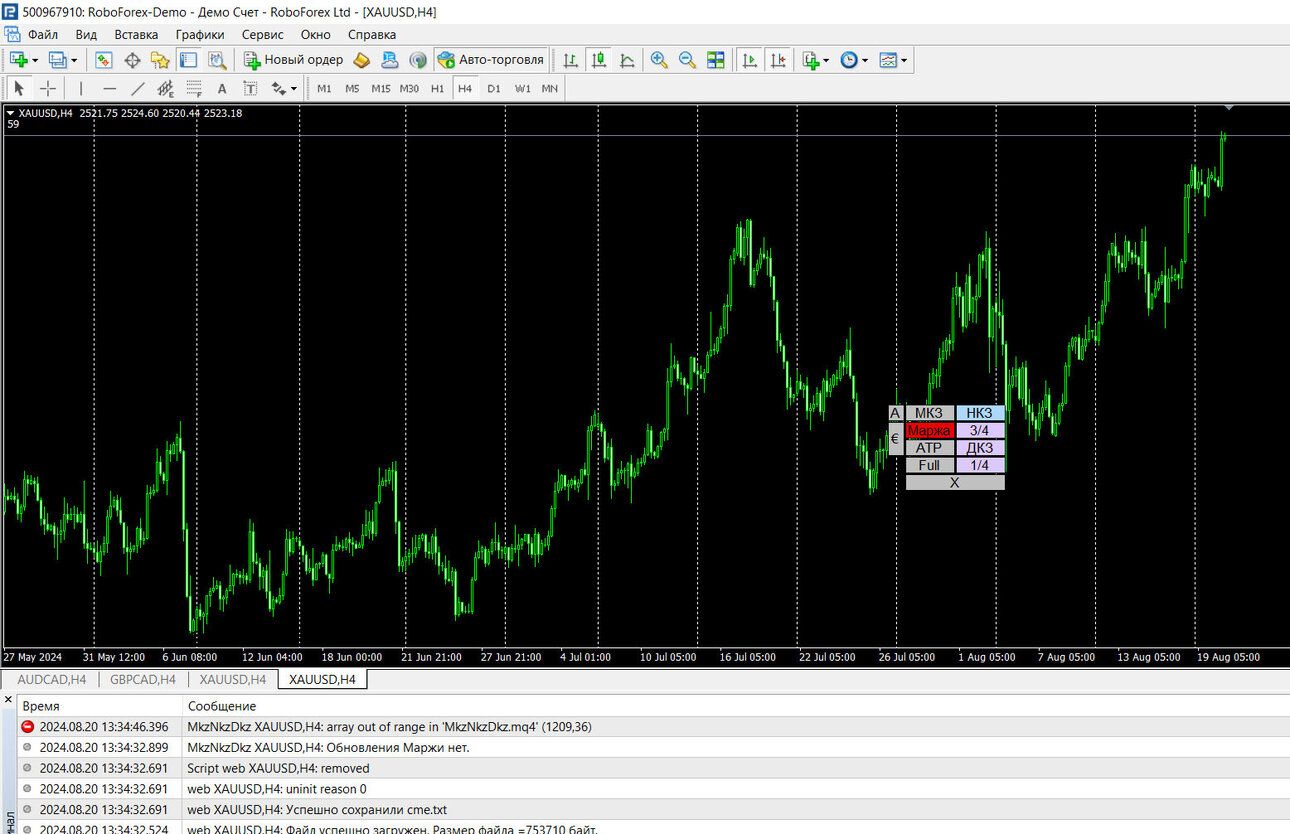Draw a horizontal line
1290x834 pixels.
click(x=109, y=88)
